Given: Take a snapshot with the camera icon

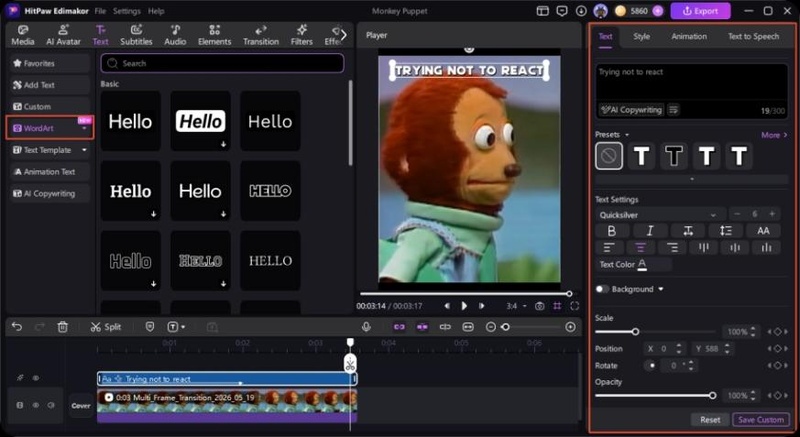Looking at the screenshot, I should pos(539,306).
